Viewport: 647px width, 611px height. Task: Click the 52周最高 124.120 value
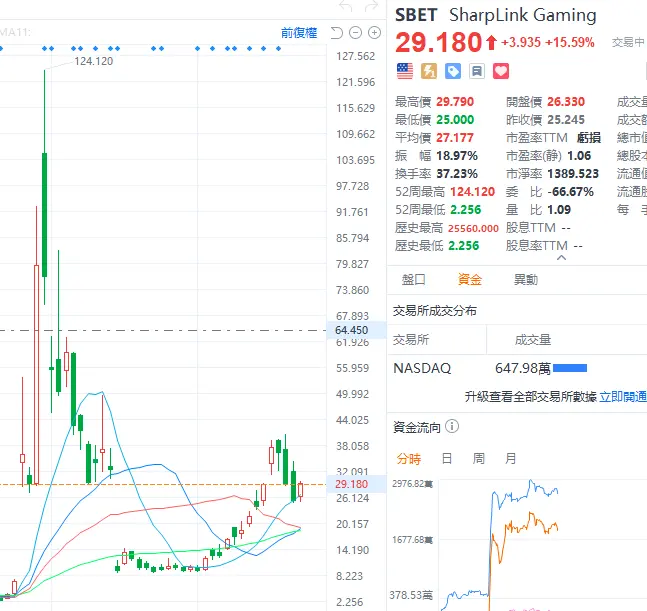472,192
